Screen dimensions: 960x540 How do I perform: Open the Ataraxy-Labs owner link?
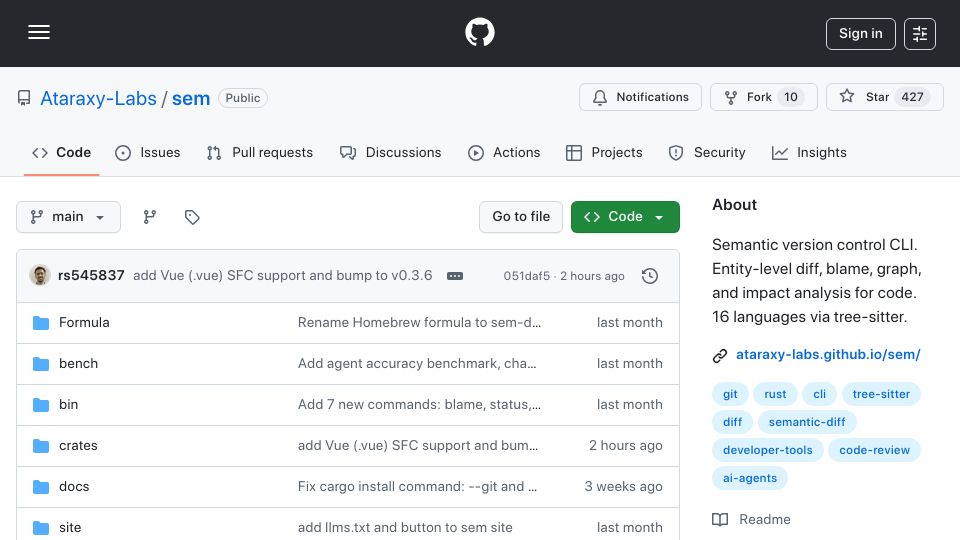[x=99, y=98]
